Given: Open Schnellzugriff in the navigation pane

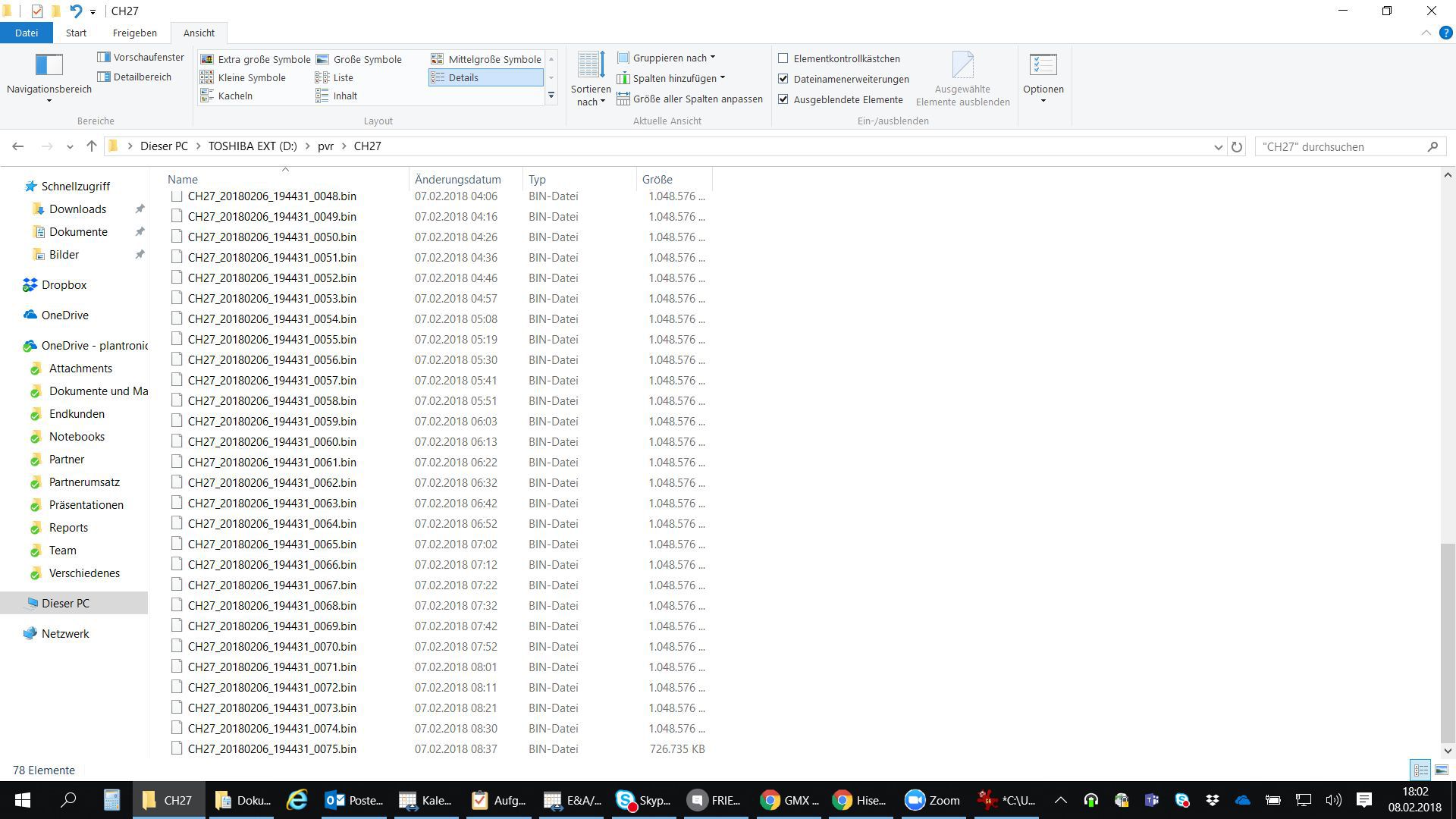Looking at the screenshot, I should pyautogui.click(x=75, y=187).
